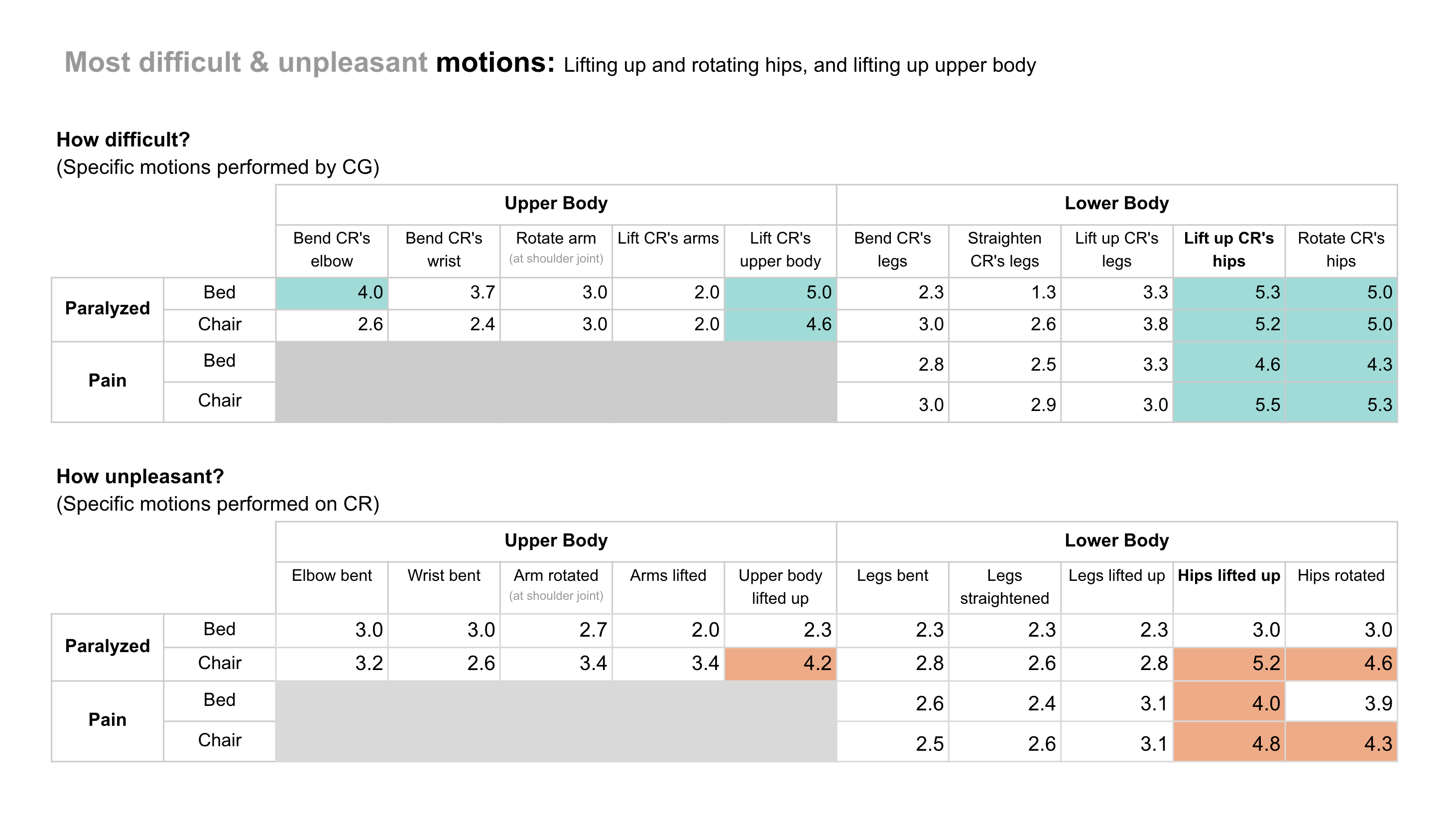Select the 3.7 cell under Bend CR's wrist
Image resolution: width=1456 pixels, height=814 pixels.
[444, 293]
